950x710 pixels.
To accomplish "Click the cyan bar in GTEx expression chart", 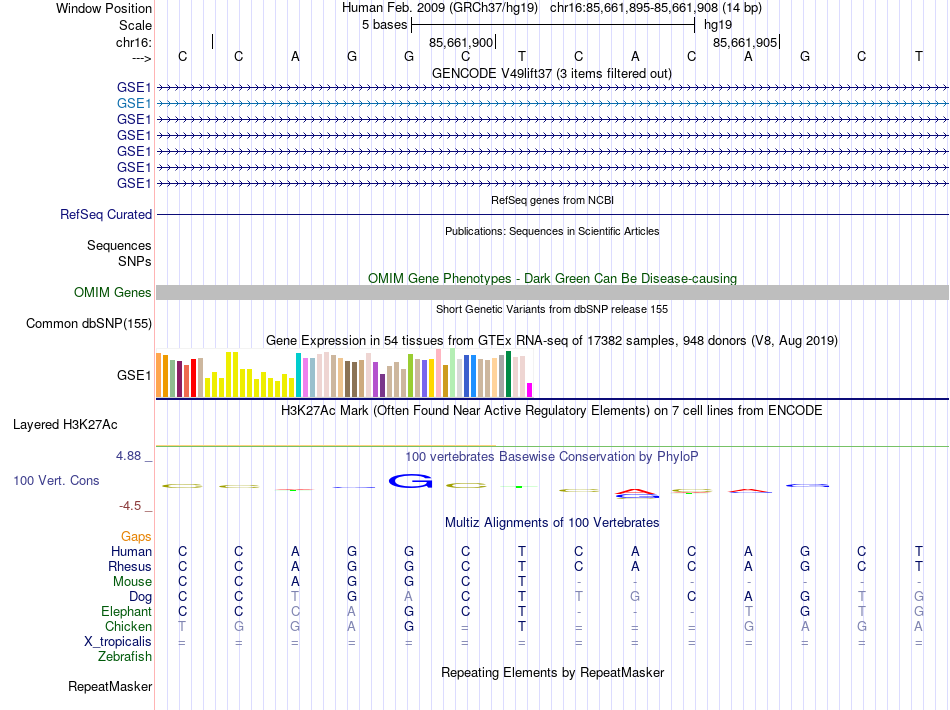I will coord(298,375).
